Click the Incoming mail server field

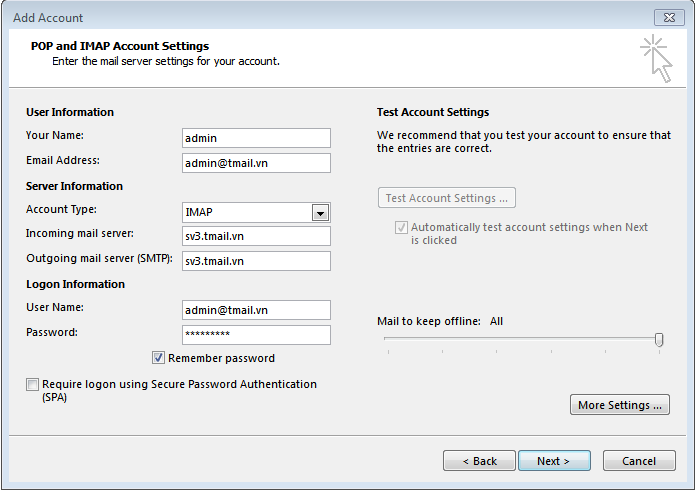click(256, 236)
